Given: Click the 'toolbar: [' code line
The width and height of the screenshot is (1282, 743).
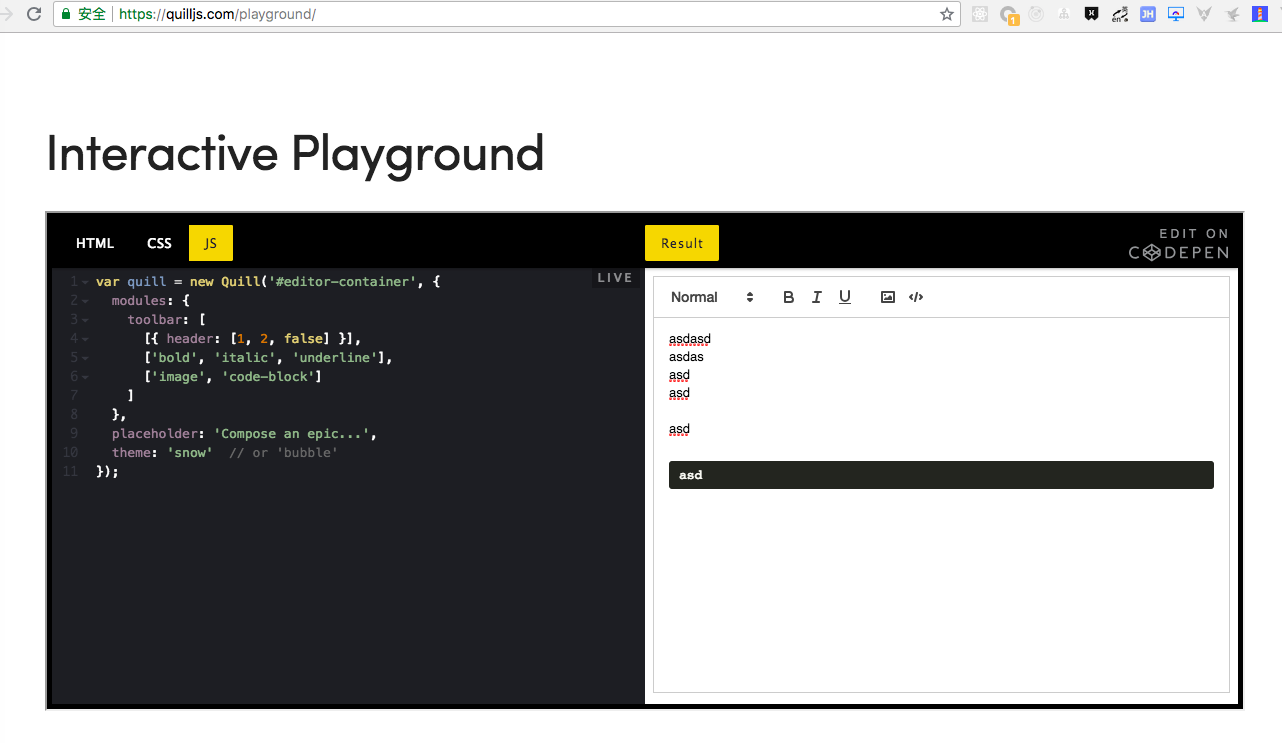Looking at the screenshot, I should pos(166,320).
